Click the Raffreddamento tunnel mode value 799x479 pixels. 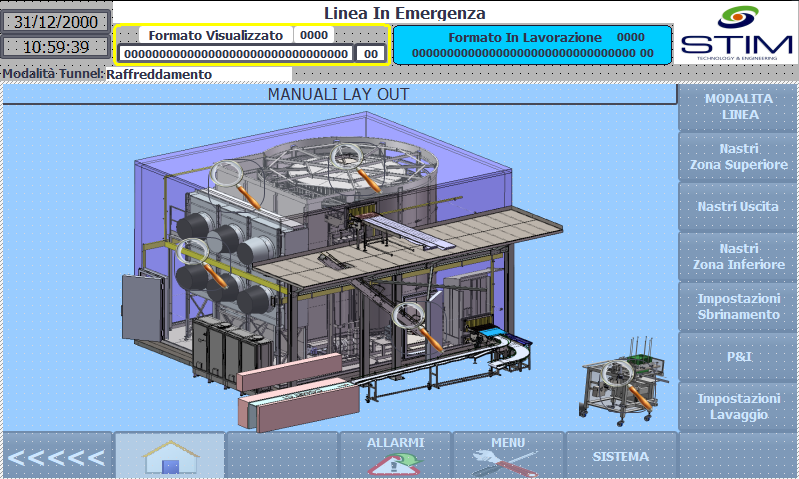click(199, 74)
